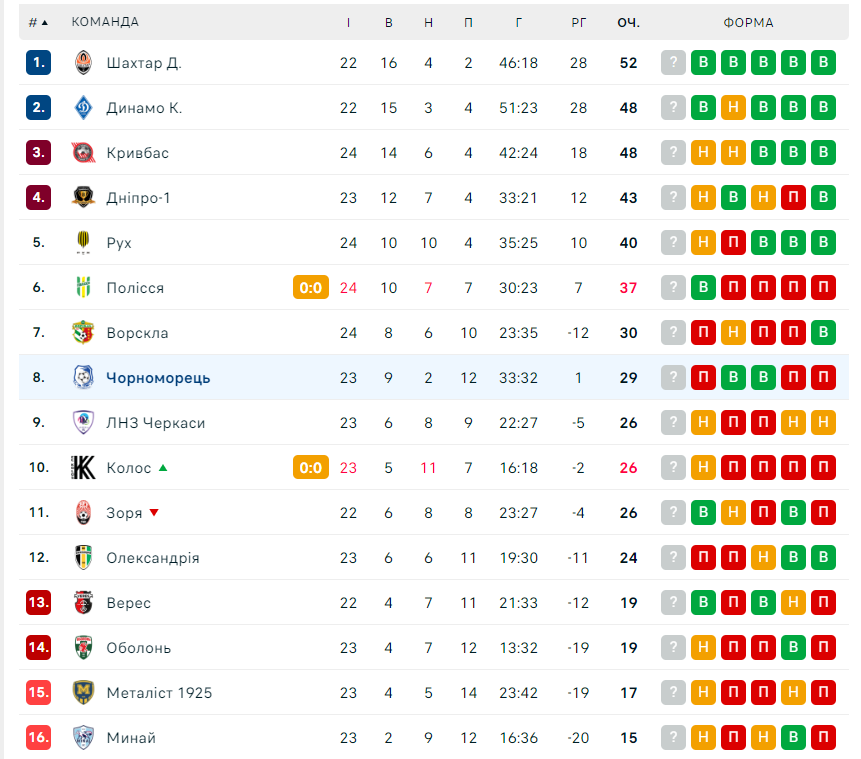
Task: Click Колос live score 0:0 badge
Action: point(311,467)
